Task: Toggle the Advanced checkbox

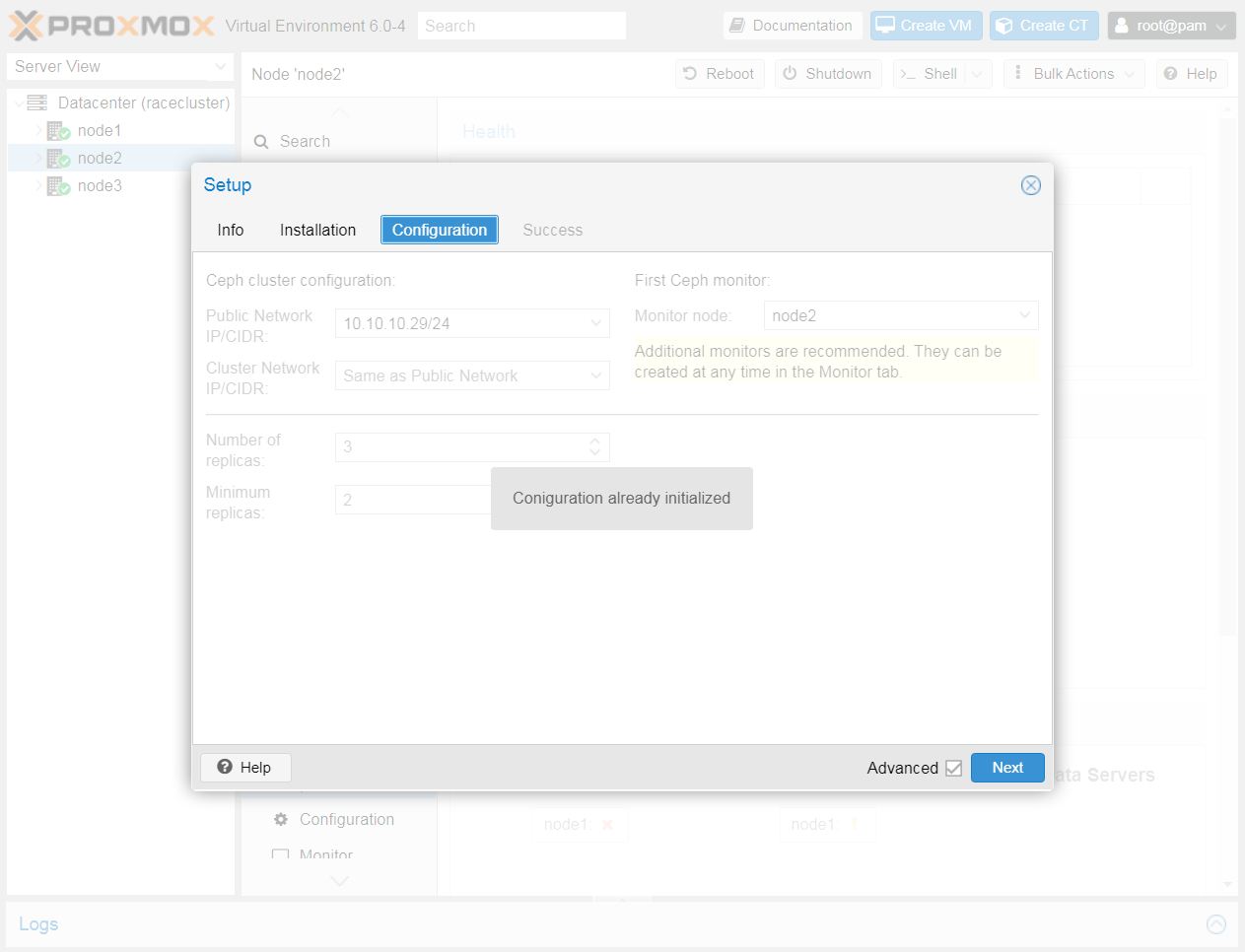Action: coord(953,768)
